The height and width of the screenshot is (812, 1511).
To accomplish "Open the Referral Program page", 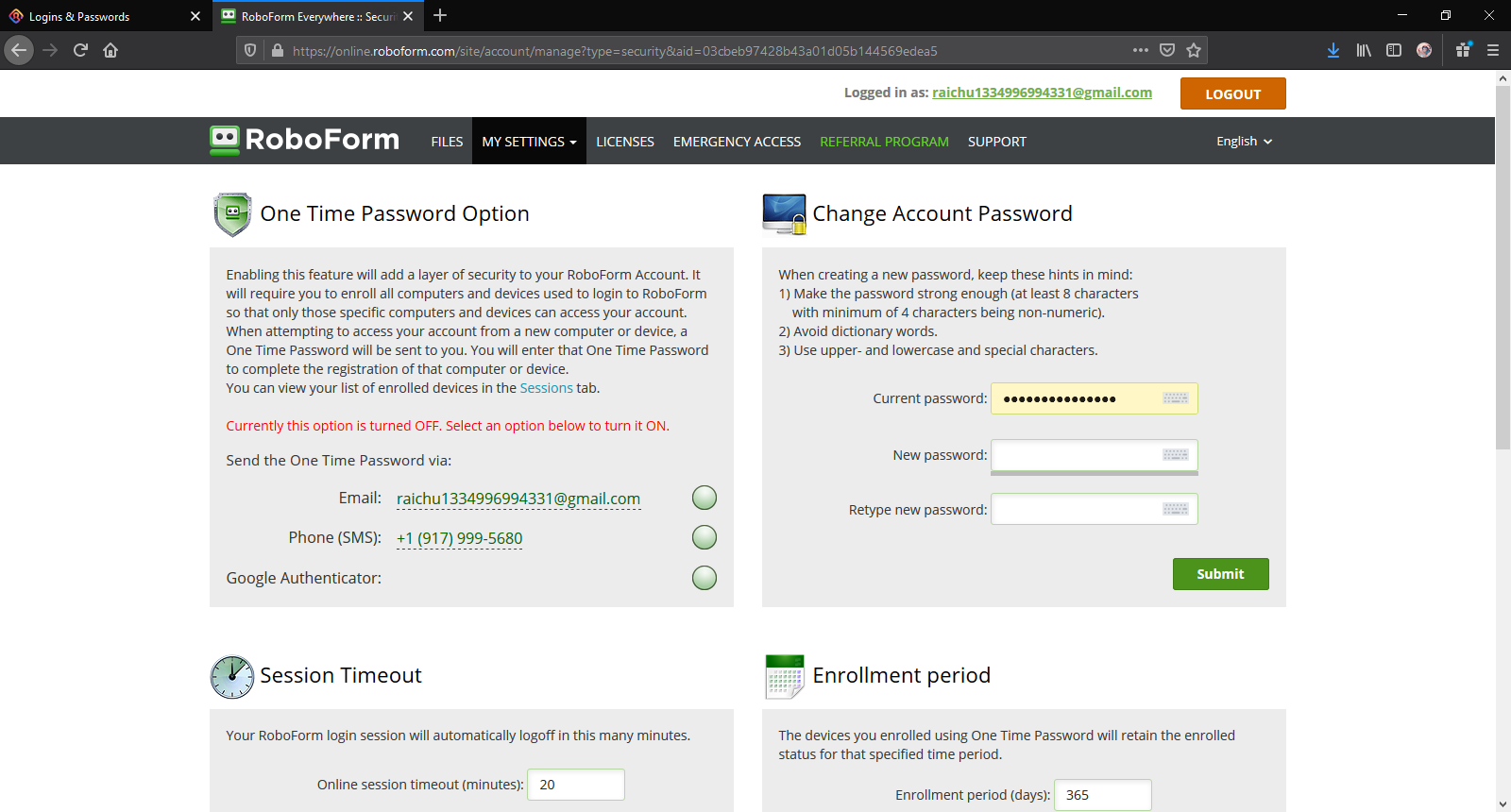I will (884, 142).
